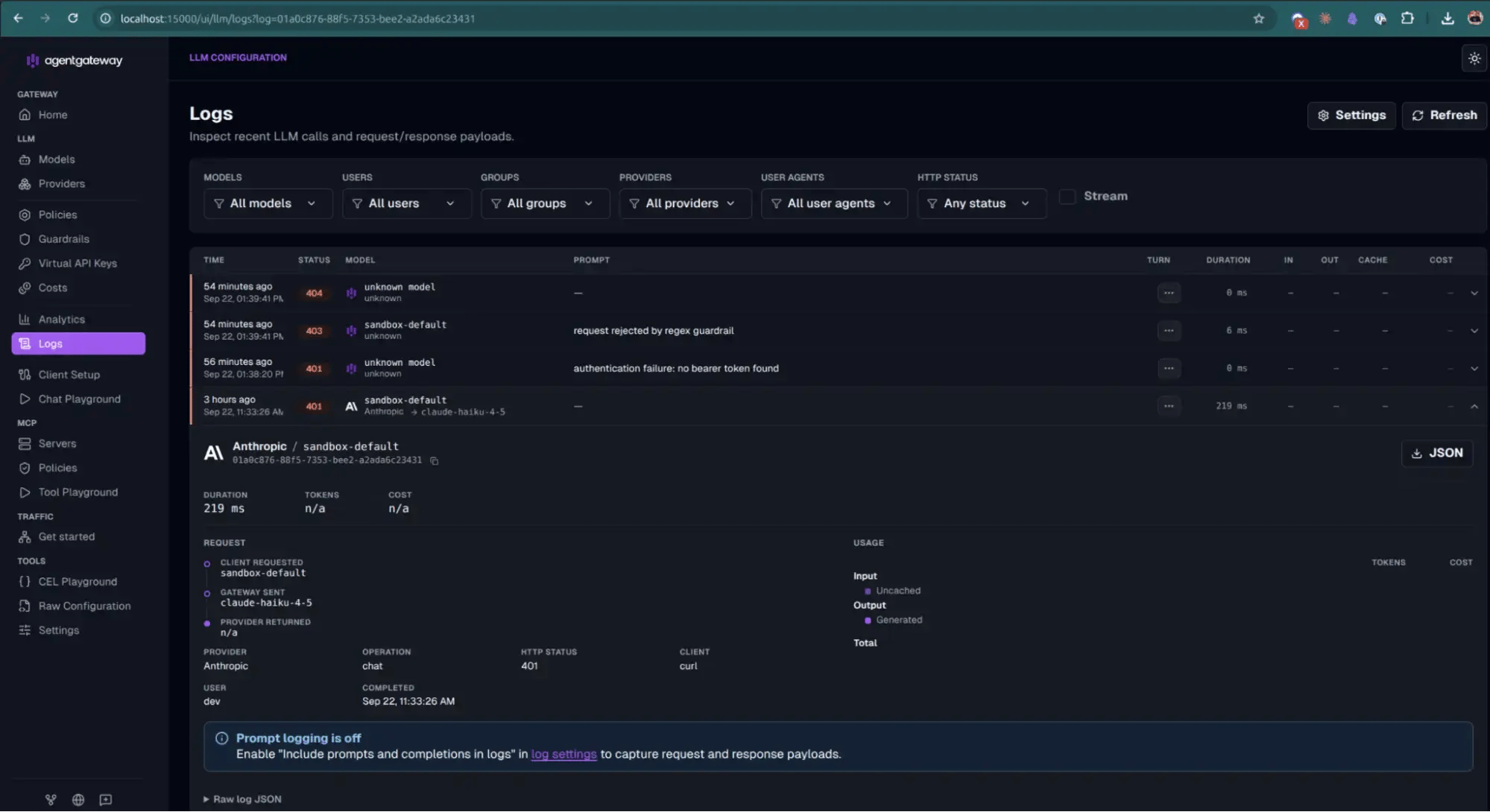This screenshot has height=812, width=1490.
Task: Bookmark this page with the star icon
Action: [x=1259, y=19]
